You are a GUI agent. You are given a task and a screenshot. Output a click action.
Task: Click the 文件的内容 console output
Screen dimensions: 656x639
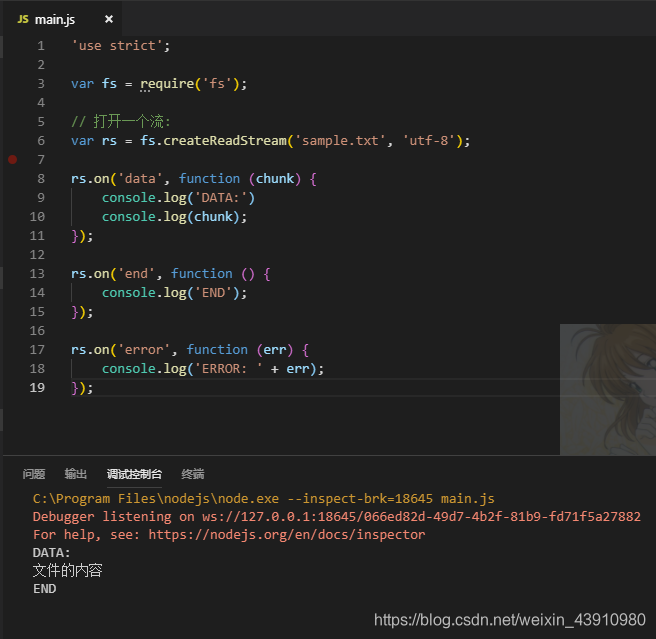(x=67, y=571)
